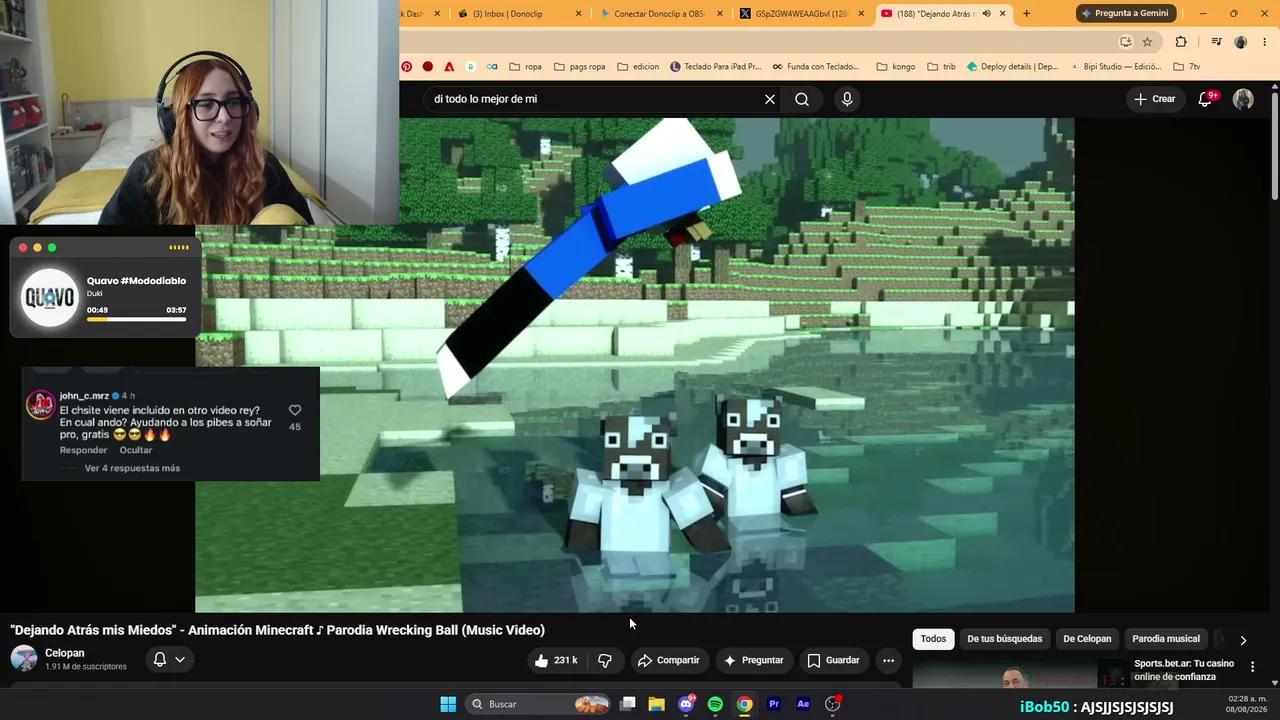Open the Chrome profile avatar
Screen dimensions: 1280x720
(1241, 42)
